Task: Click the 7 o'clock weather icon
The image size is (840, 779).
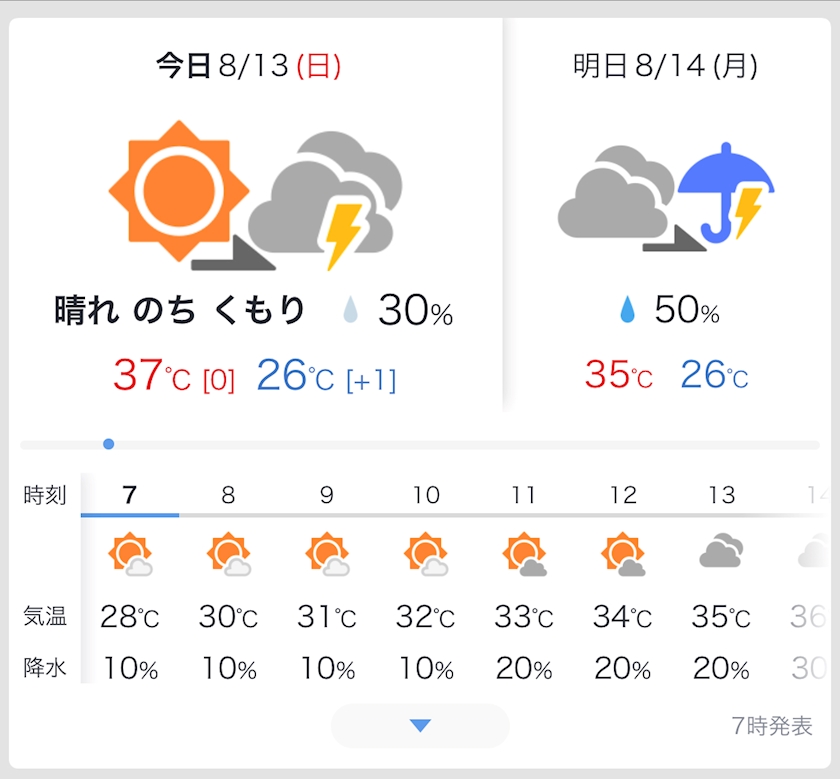Action: click(x=130, y=555)
